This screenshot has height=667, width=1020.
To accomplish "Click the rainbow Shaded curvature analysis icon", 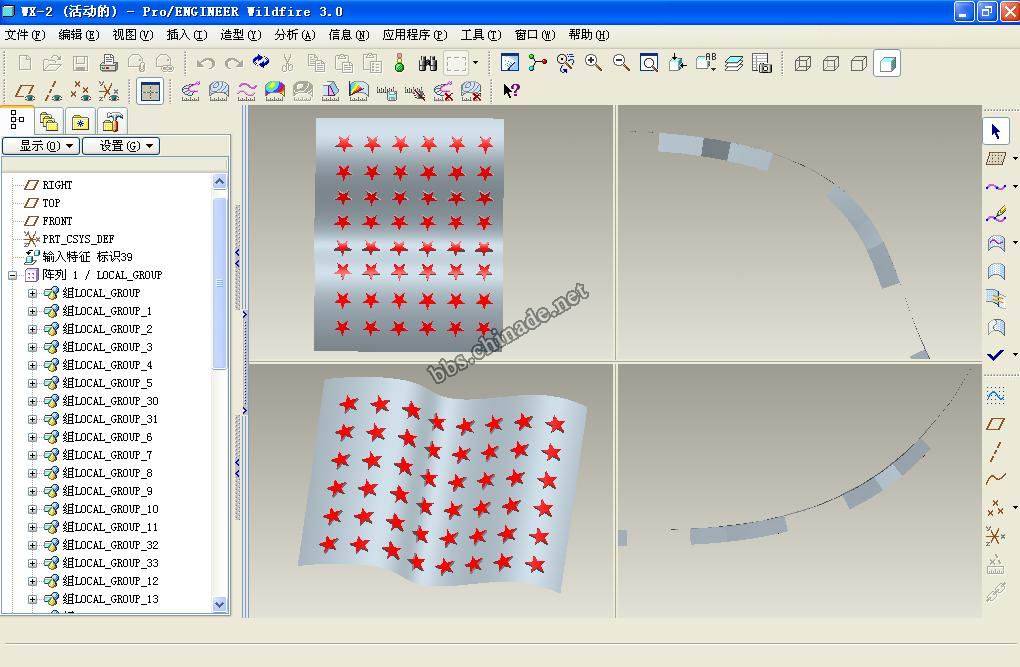I will click(x=275, y=91).
